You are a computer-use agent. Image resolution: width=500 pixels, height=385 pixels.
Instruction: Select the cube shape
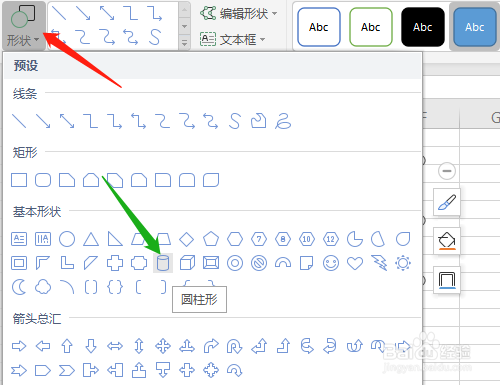pos(187,263)
